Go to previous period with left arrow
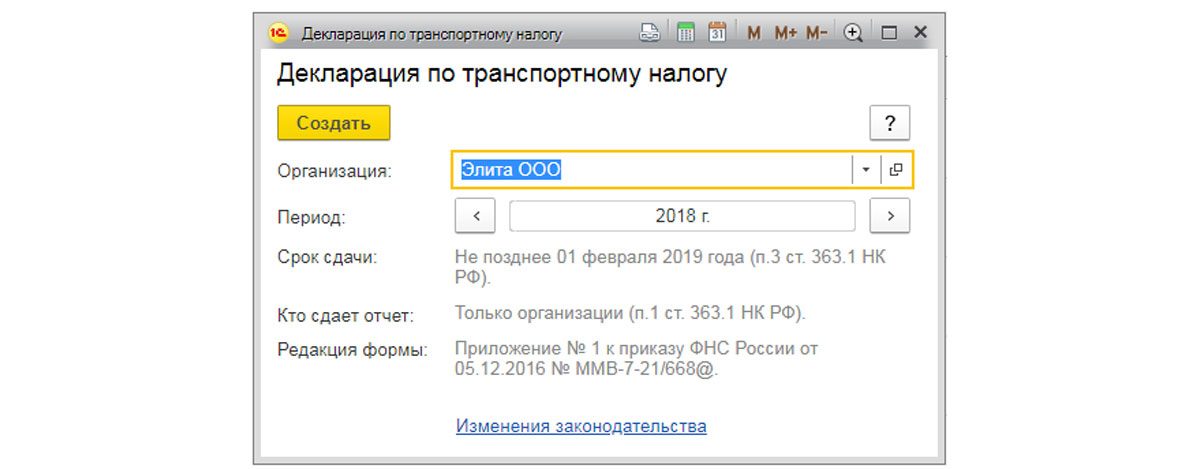 (476, 216)
